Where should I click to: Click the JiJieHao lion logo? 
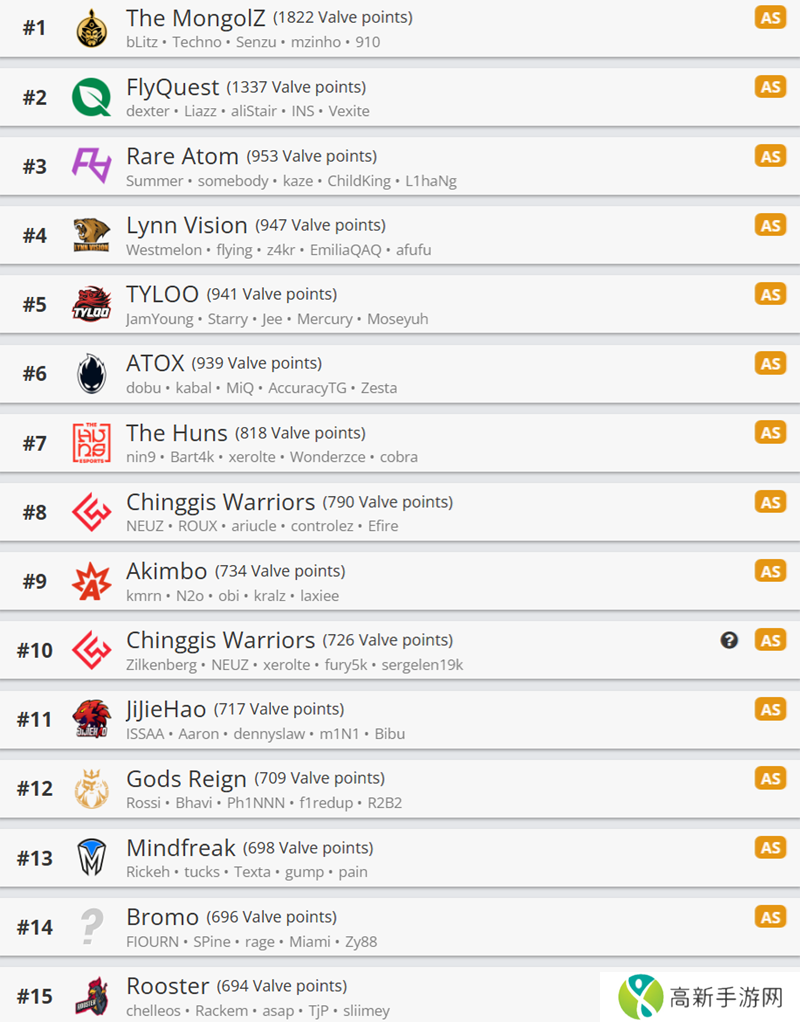(x=91, y=719)
